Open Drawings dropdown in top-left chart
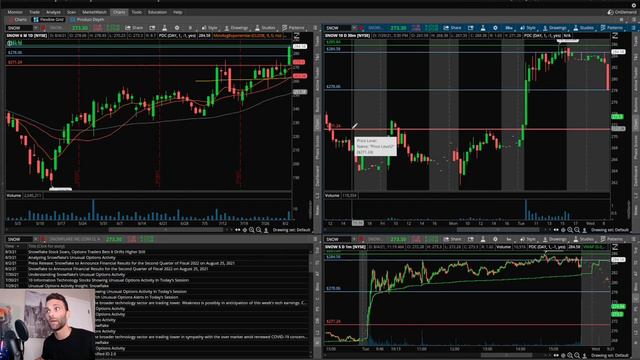The width and height of the screenshot is (640, 360). coord(236,28)
